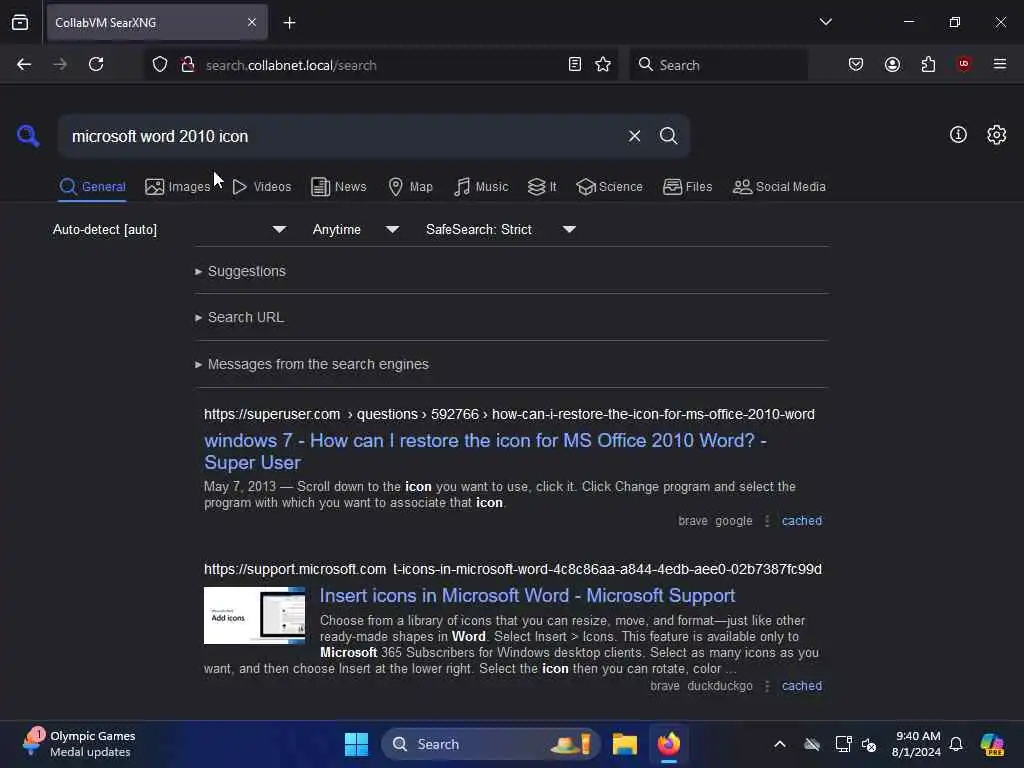Focus the SearXNG query input field

pyautogui.click(x=340, y=136)
